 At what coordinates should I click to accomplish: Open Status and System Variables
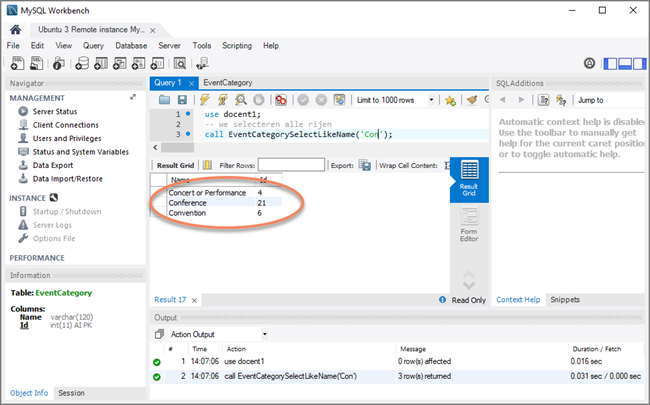(80, 152)
